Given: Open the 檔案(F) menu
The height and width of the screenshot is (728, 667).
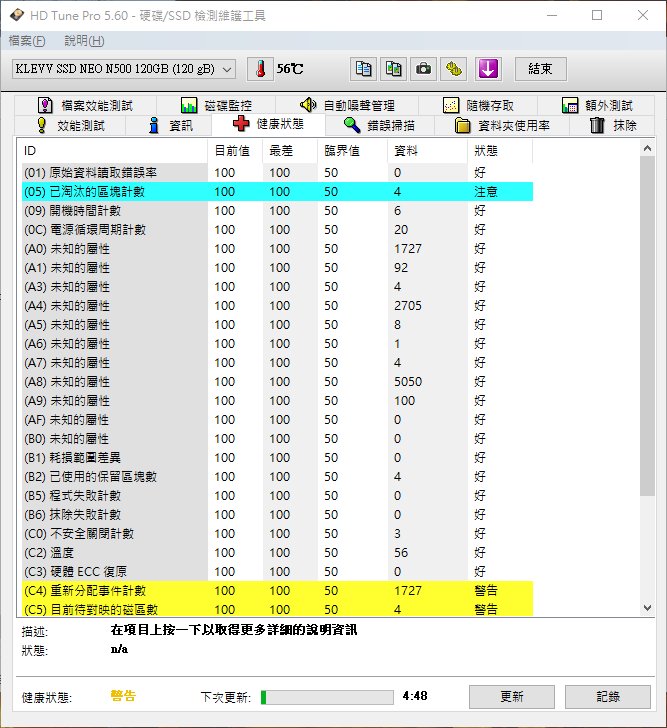Looking at the screenshot, I should coord(27,41).
